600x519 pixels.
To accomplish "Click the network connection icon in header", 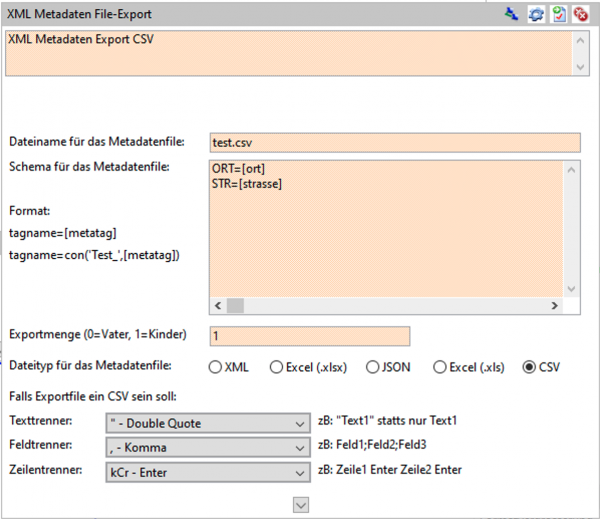I will coord(512,15).
